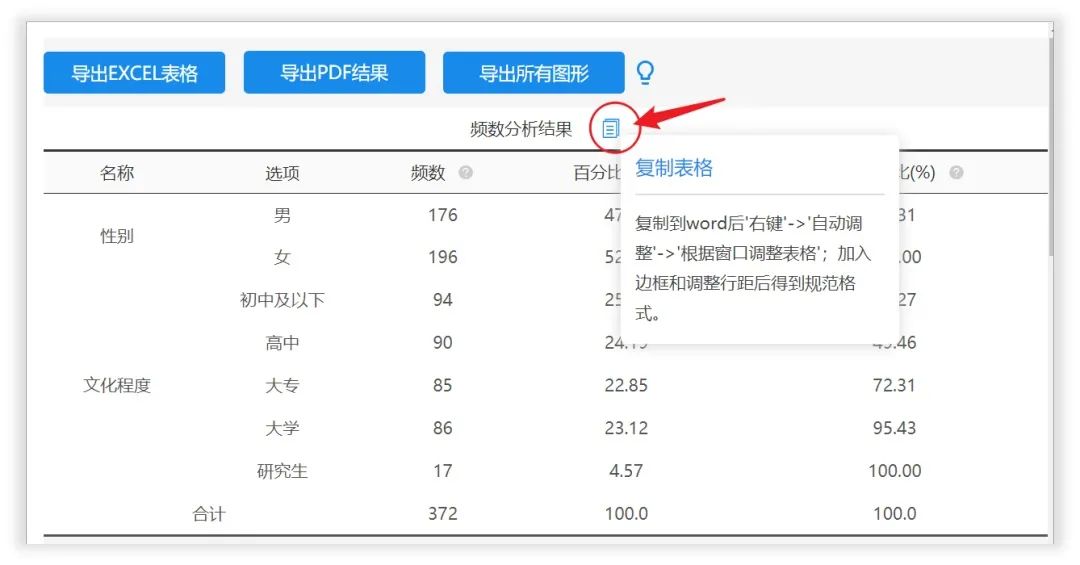
Task: Click the 文化程度 row label
Action: tap(117, 385)
